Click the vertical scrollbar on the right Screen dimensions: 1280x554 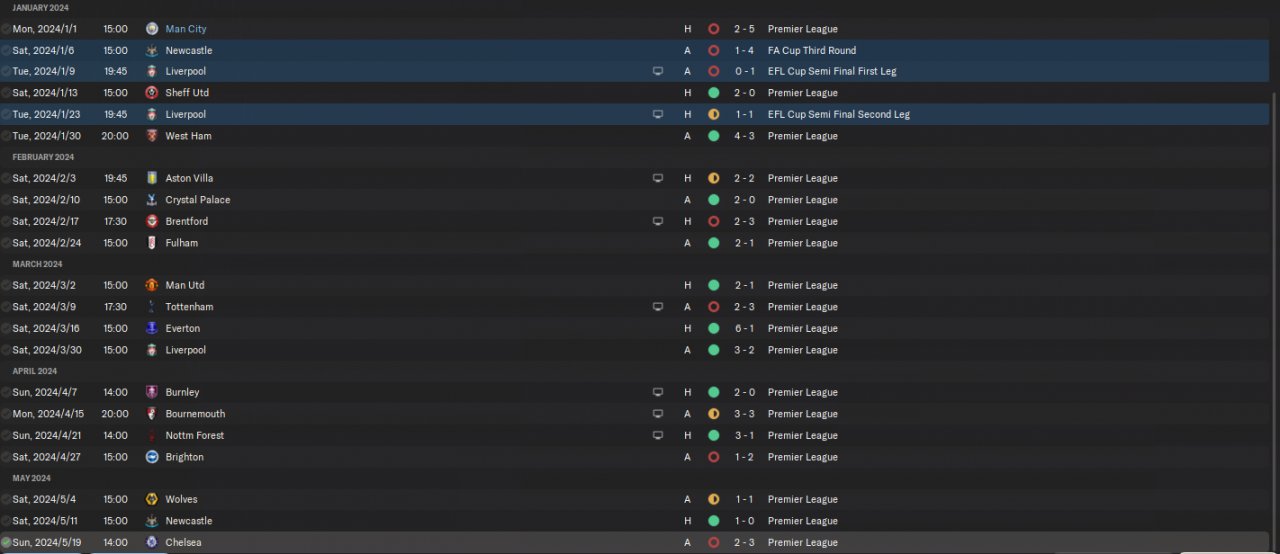[x=1274, y=300]
